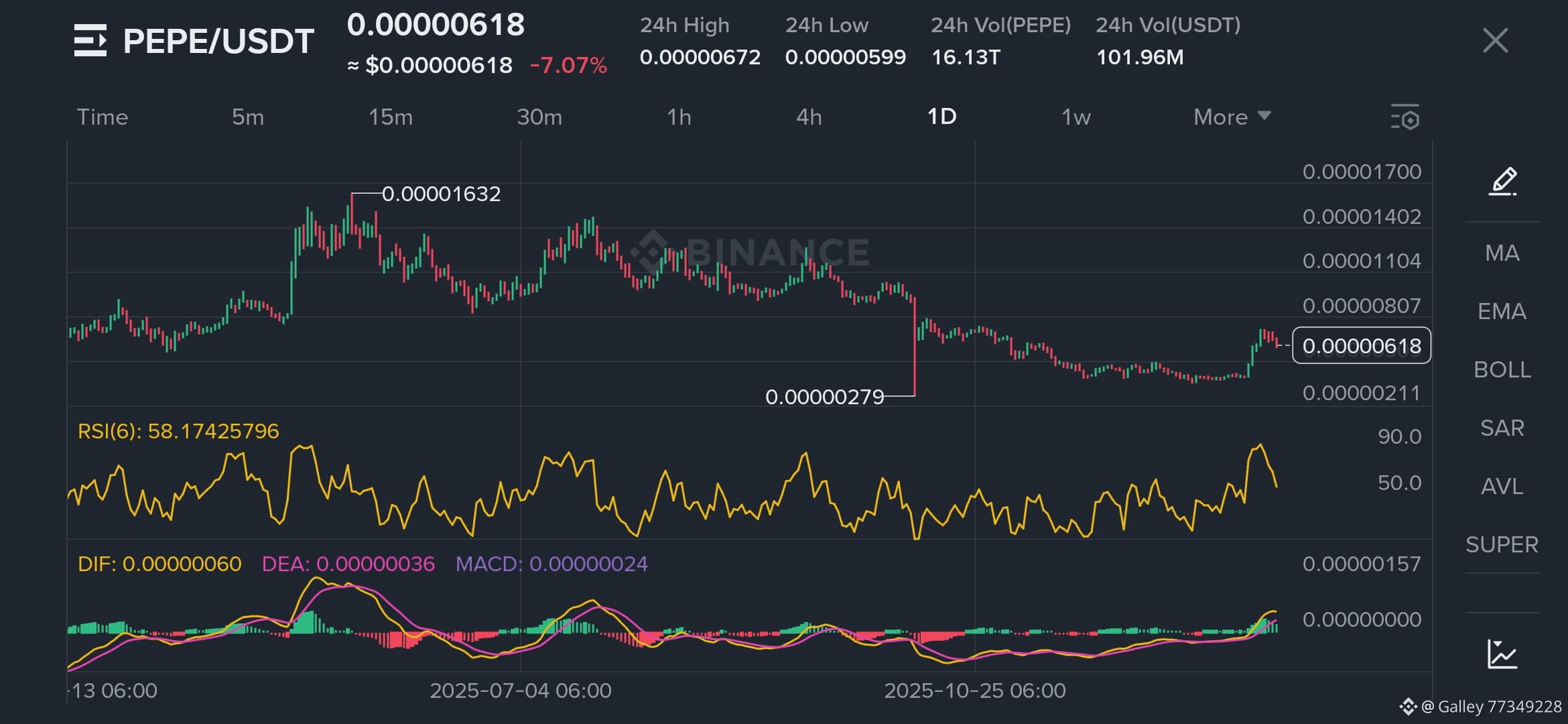Screen dimensions: 1568x724
Task: Select the 5m timeframe
Action: (x=248, y=117)
